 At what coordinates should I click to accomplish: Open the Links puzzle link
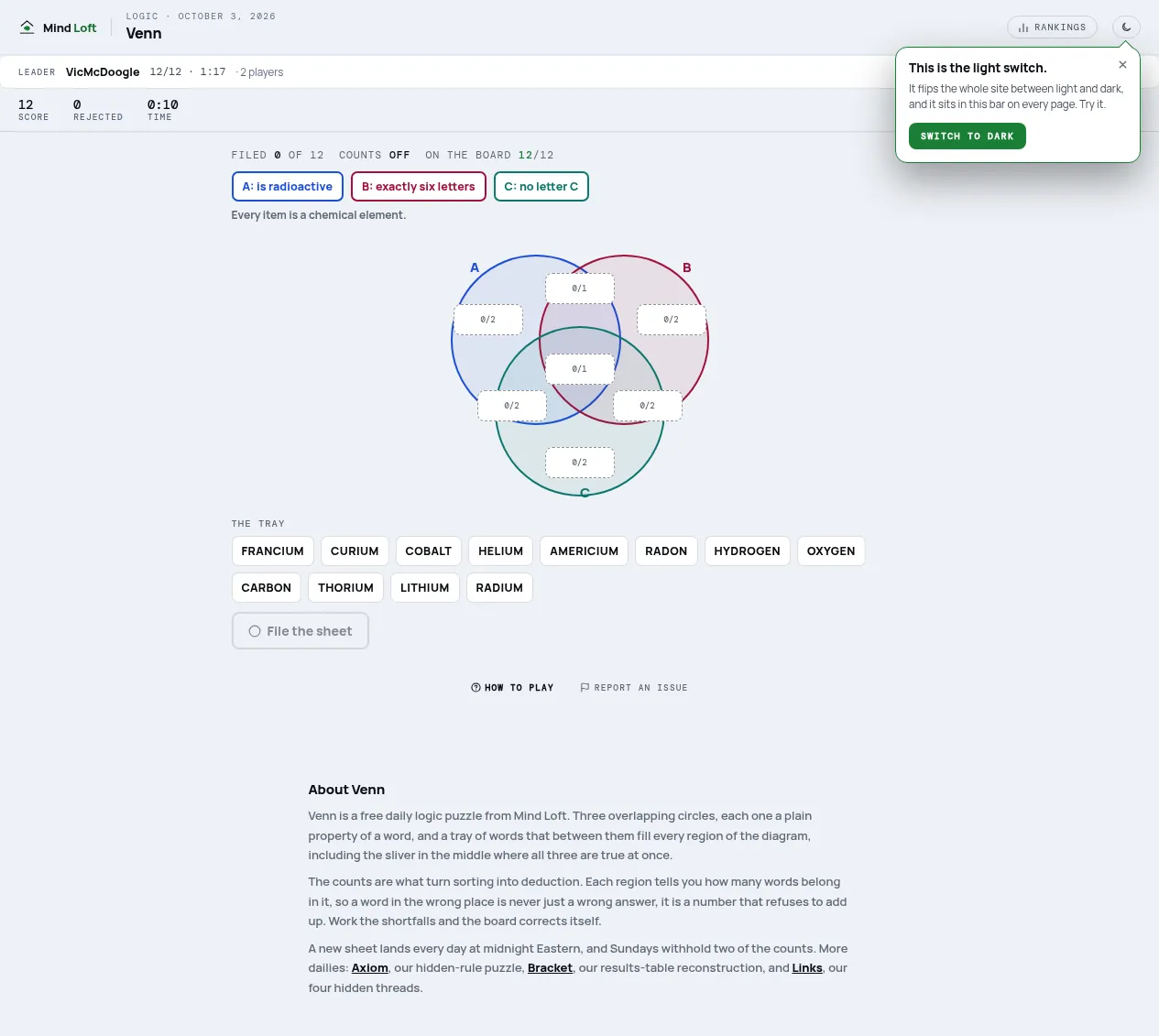coord(807,968)
